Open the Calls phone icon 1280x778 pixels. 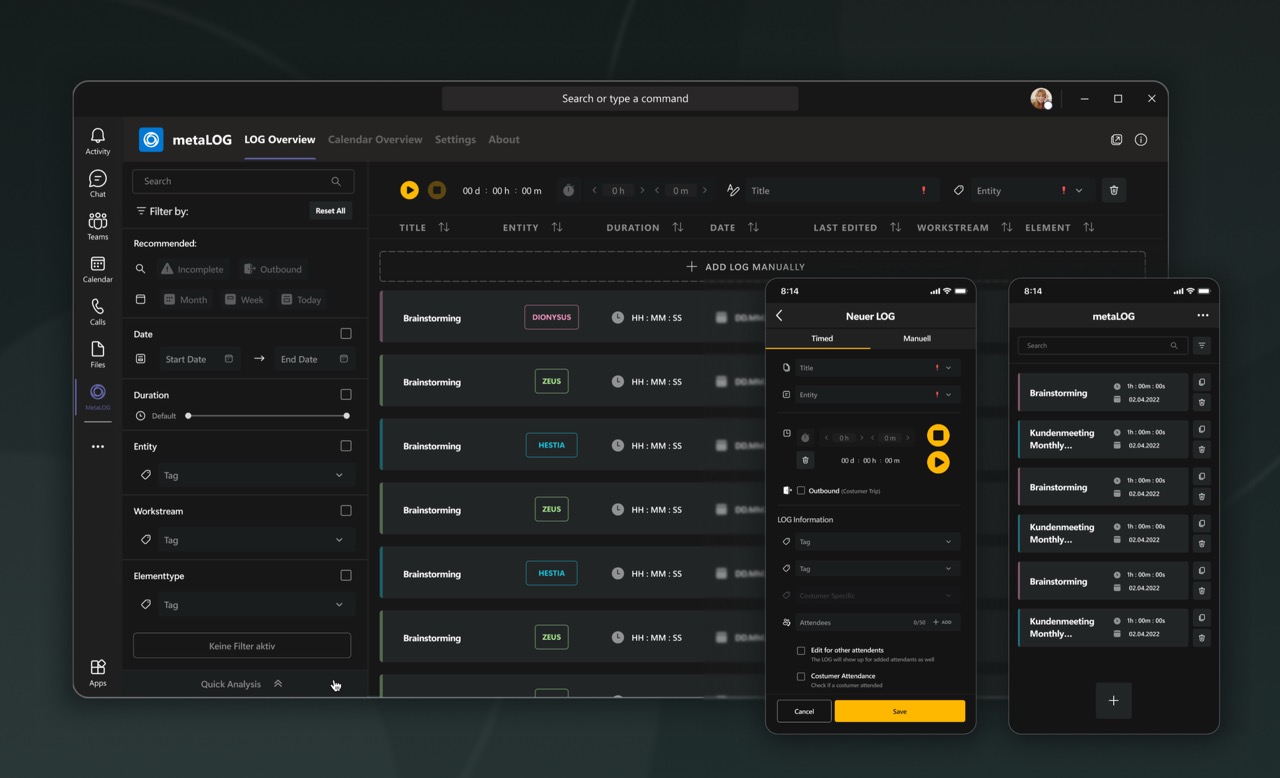(97, 311)
